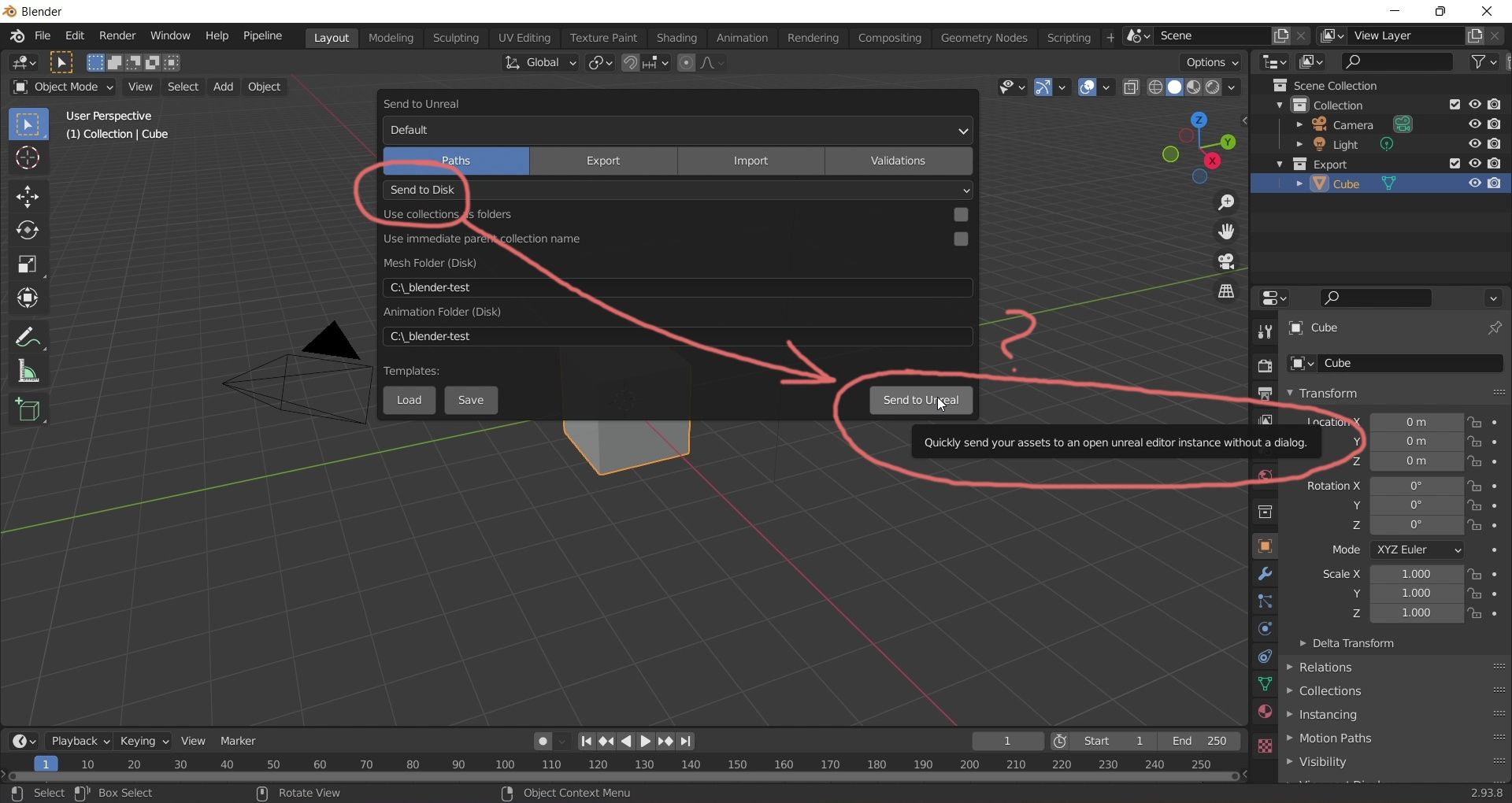This screenshot has width=1512, height=803.
Task: Open the Pipeline menu
Action: pos(263,35)
